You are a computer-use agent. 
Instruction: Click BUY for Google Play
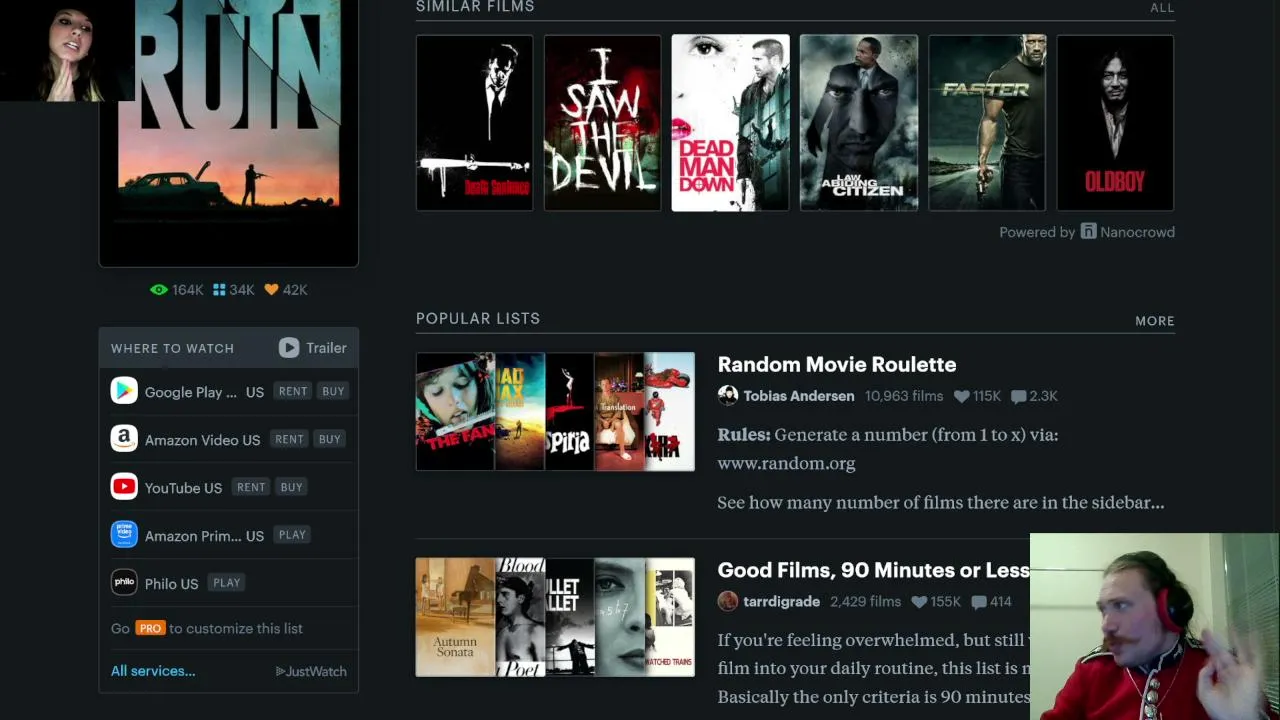point(333,392)
